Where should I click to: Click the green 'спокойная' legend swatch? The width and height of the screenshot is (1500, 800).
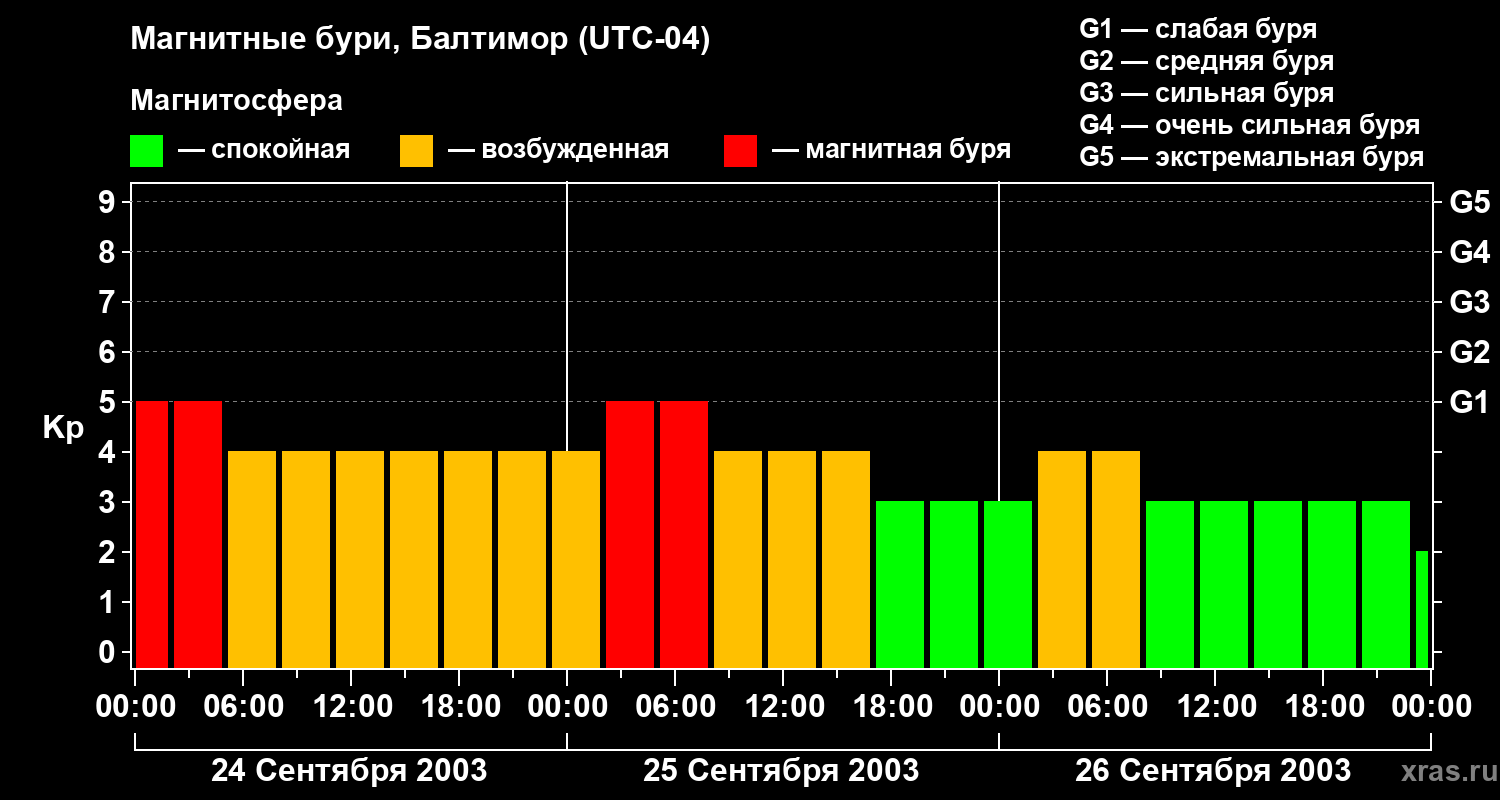coord(147,151)
